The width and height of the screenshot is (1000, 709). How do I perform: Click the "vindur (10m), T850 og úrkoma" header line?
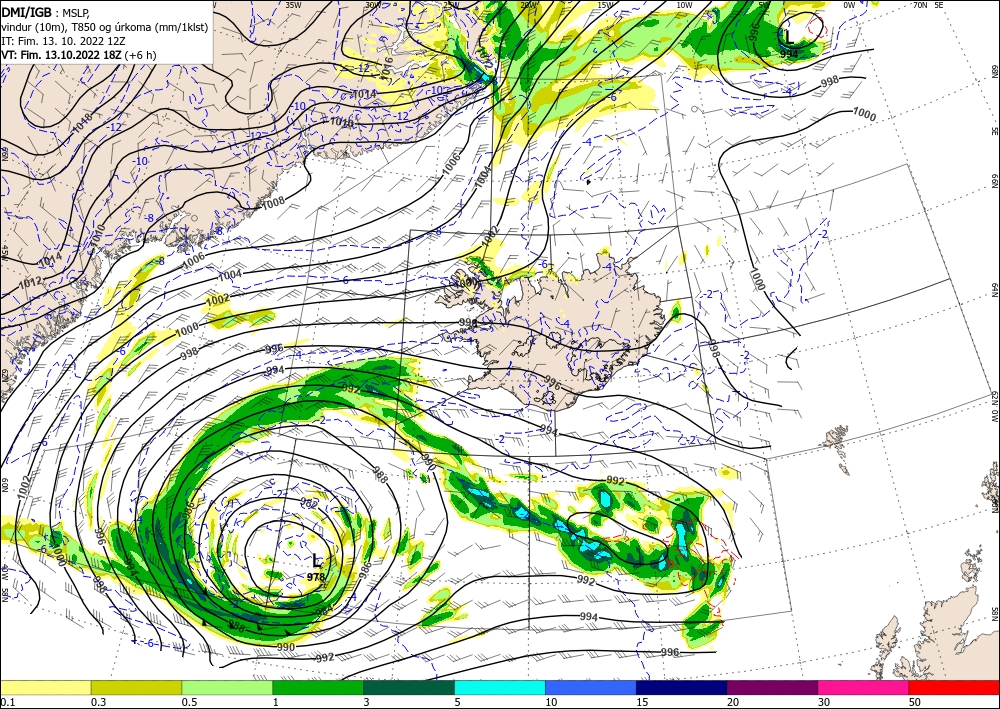point(104,26)
